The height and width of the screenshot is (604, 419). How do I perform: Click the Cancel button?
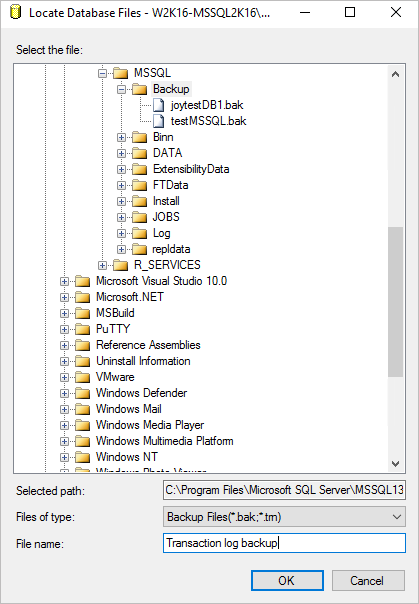pos(368,581)
